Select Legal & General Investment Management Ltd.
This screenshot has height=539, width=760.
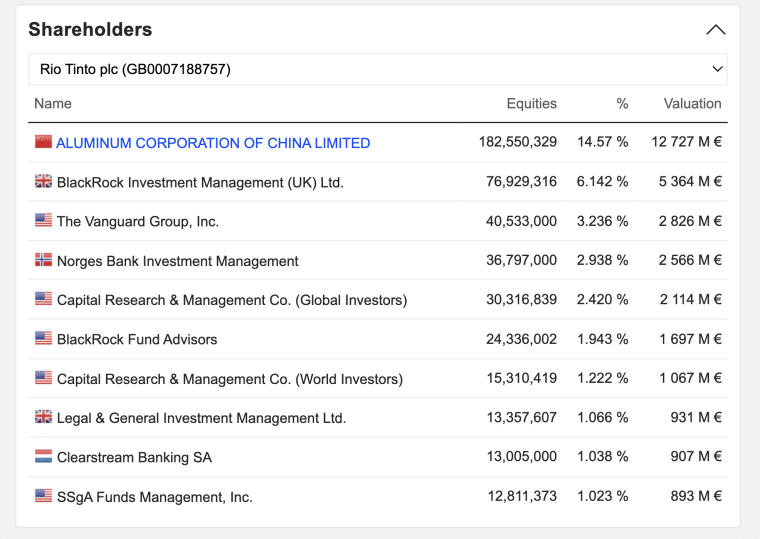click(x=201, y=418)
